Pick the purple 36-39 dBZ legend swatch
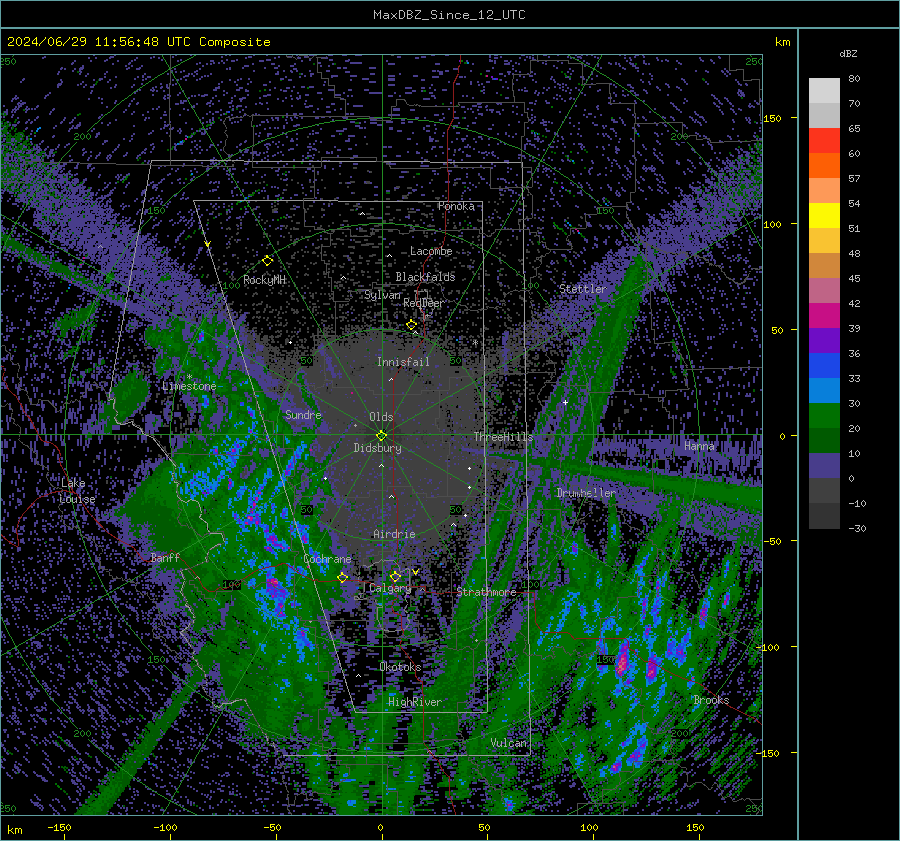Screen dimensions: 900x841 coord(824,340)
